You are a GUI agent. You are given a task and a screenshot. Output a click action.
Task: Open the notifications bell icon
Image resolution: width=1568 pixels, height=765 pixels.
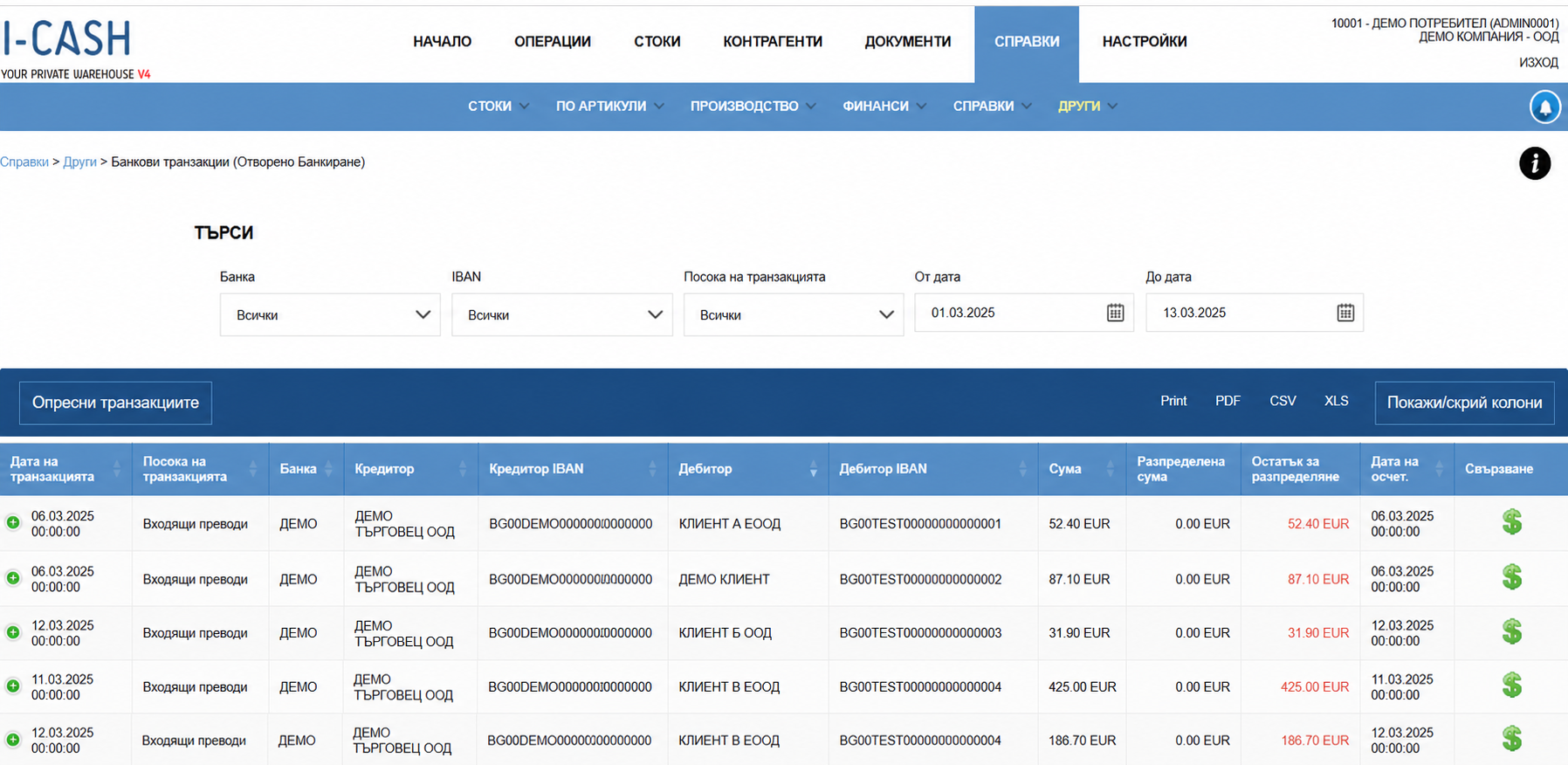coord(1544,107)
